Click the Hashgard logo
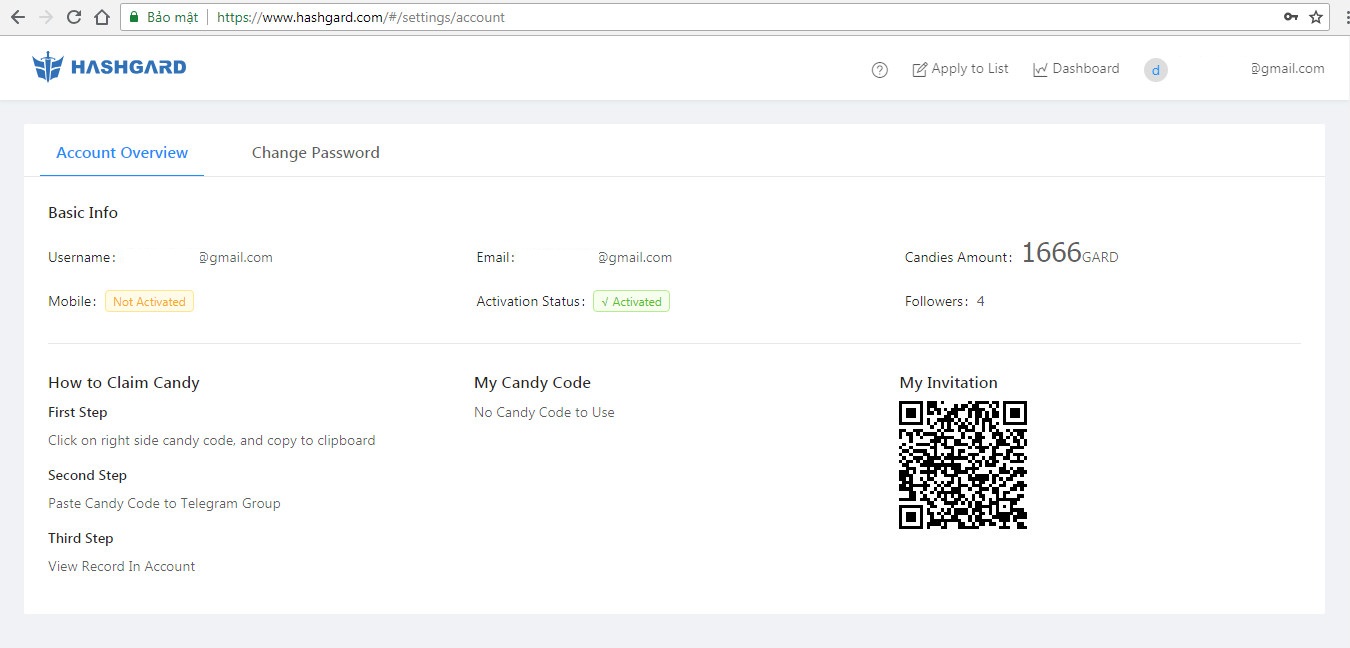Image resolution: width=1350 pixels, height=648 pixels. (109, 67)
